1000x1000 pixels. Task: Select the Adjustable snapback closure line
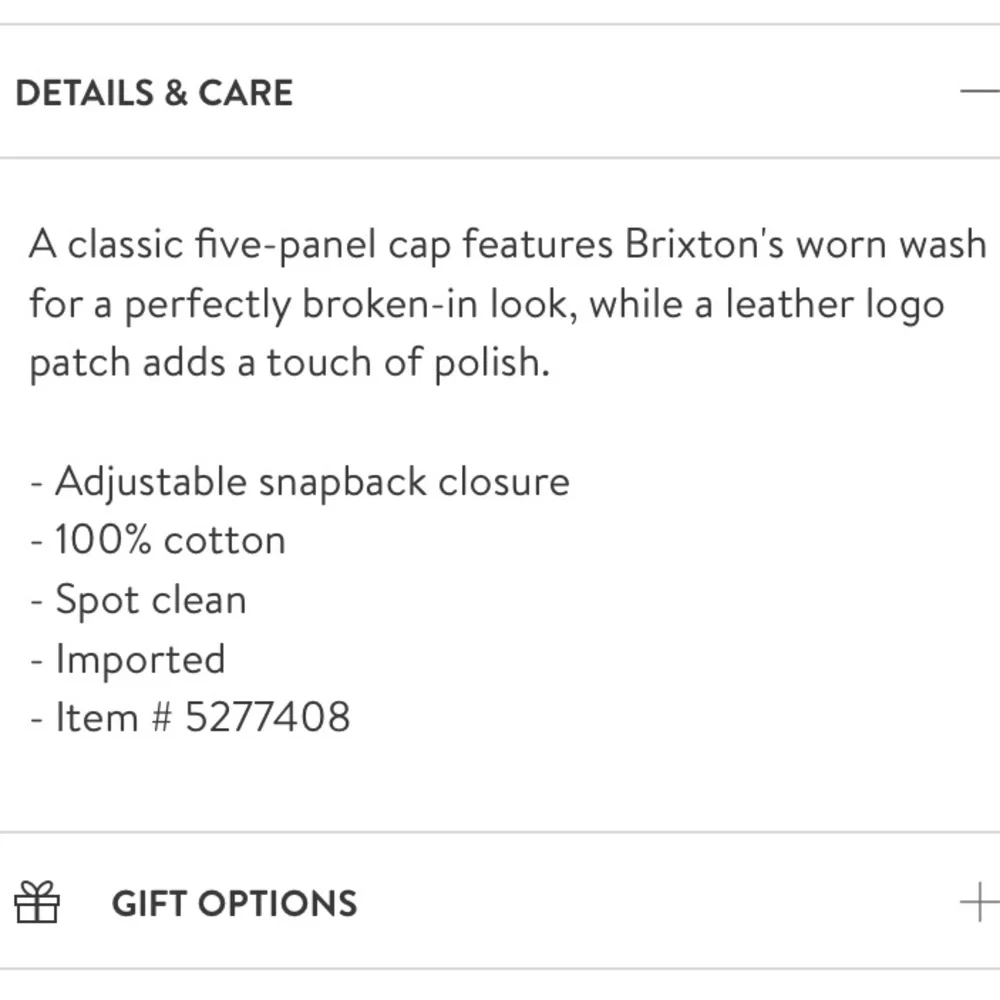coord(300,482)
